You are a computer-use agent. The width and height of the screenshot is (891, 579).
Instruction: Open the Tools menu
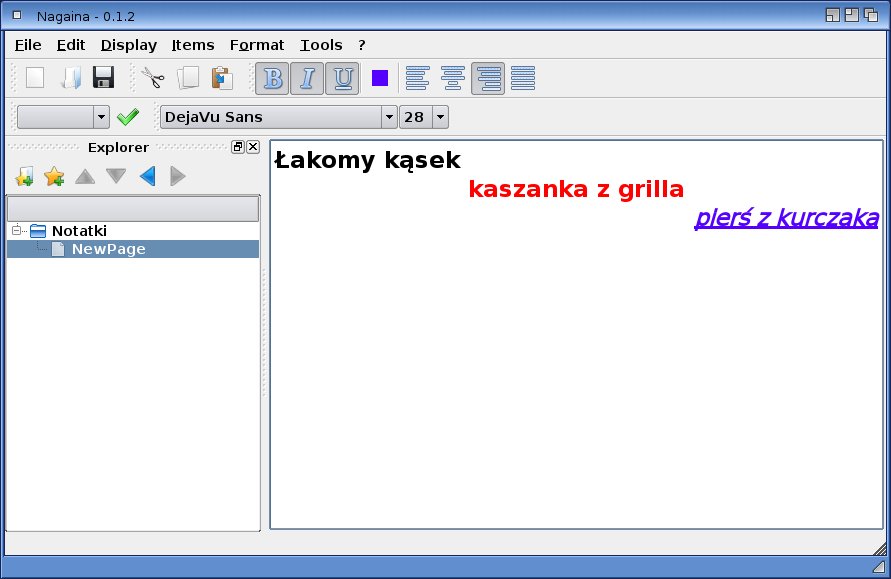(x=321, y=45)
